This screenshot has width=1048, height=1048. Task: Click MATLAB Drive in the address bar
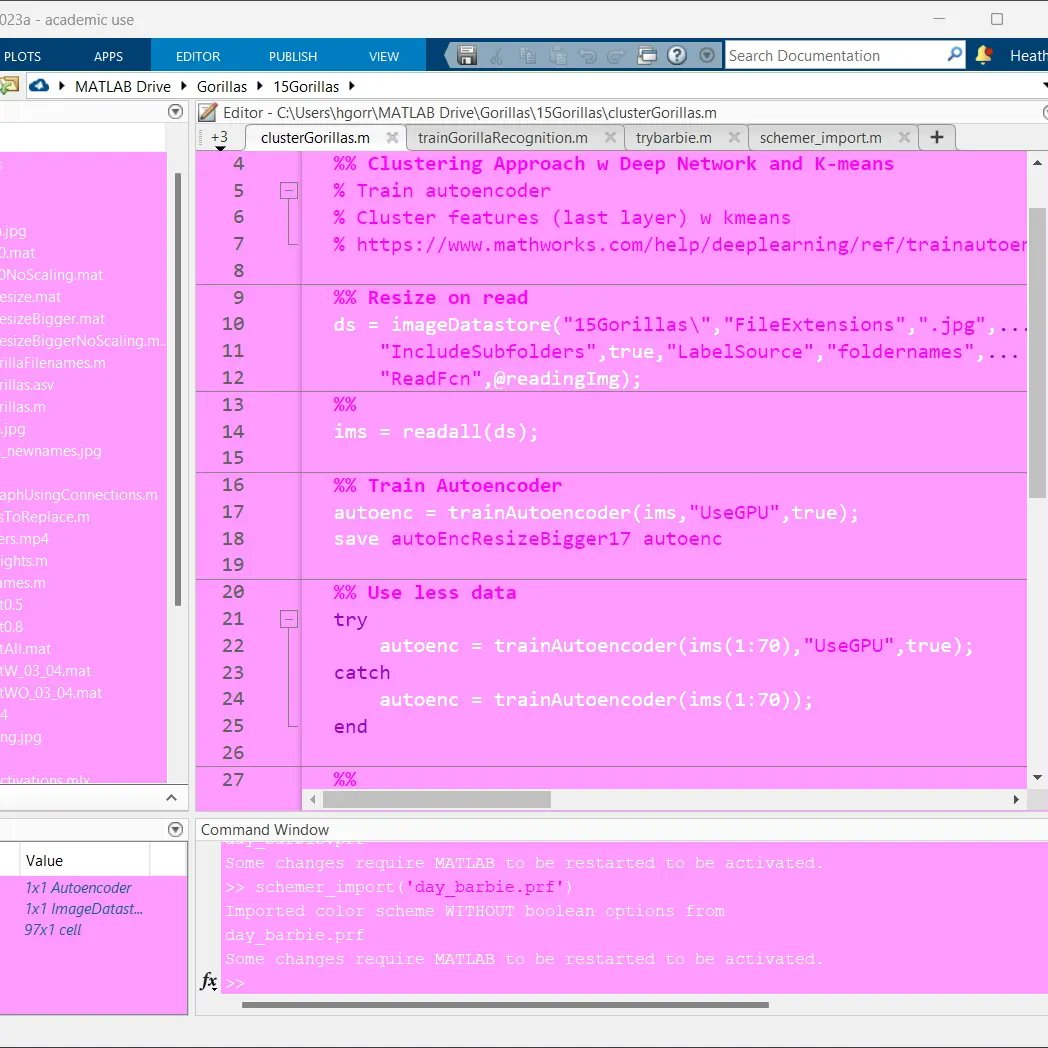pos(123,87)
